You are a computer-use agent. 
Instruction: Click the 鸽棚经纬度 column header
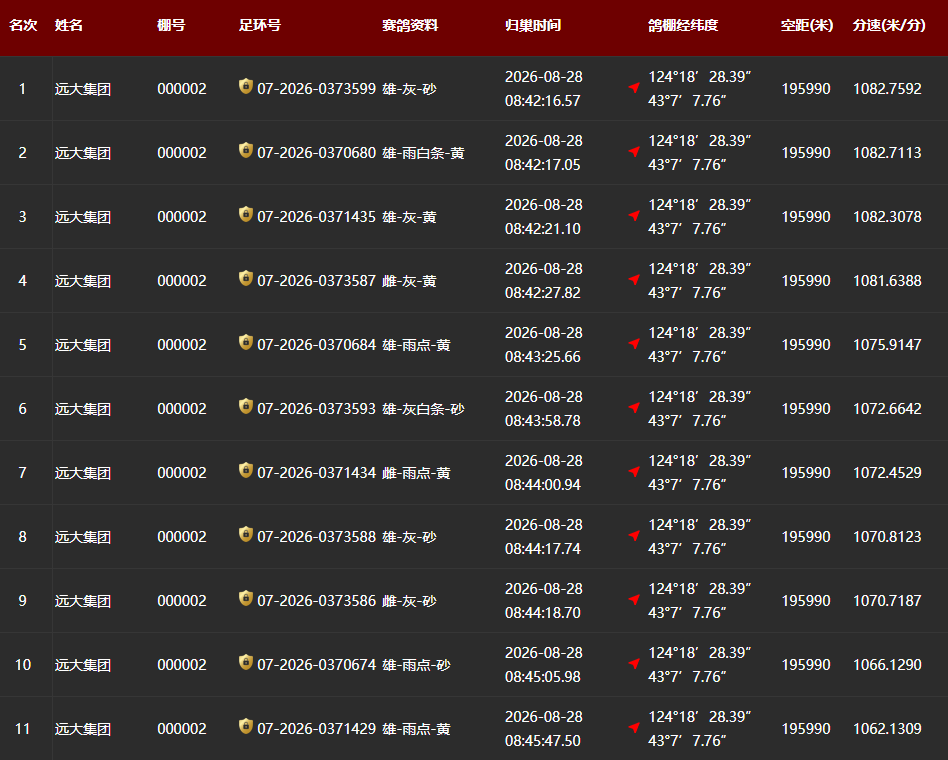(683, 25)
